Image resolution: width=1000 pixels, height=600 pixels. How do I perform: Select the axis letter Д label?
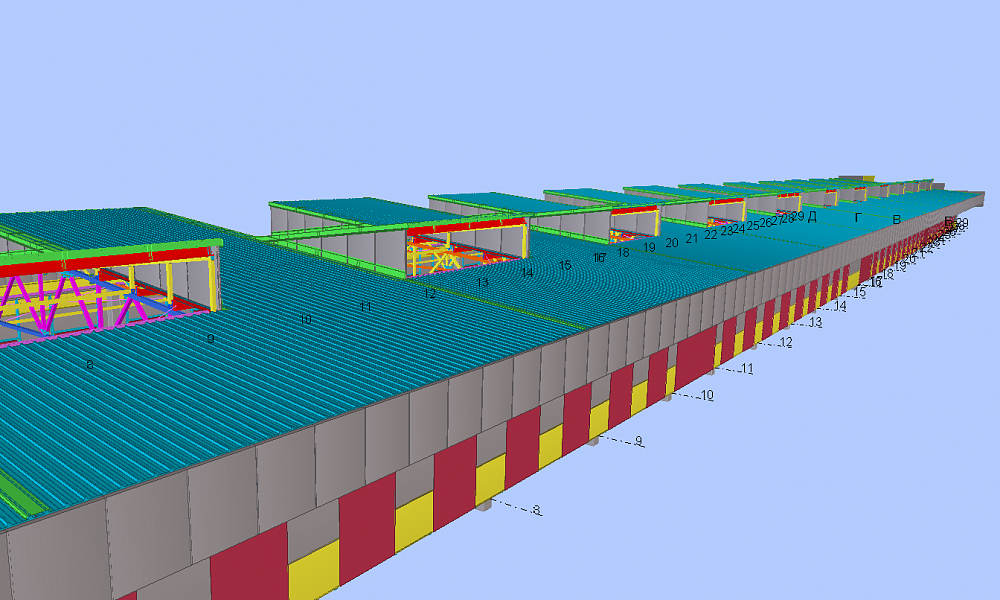coord(812,217)
